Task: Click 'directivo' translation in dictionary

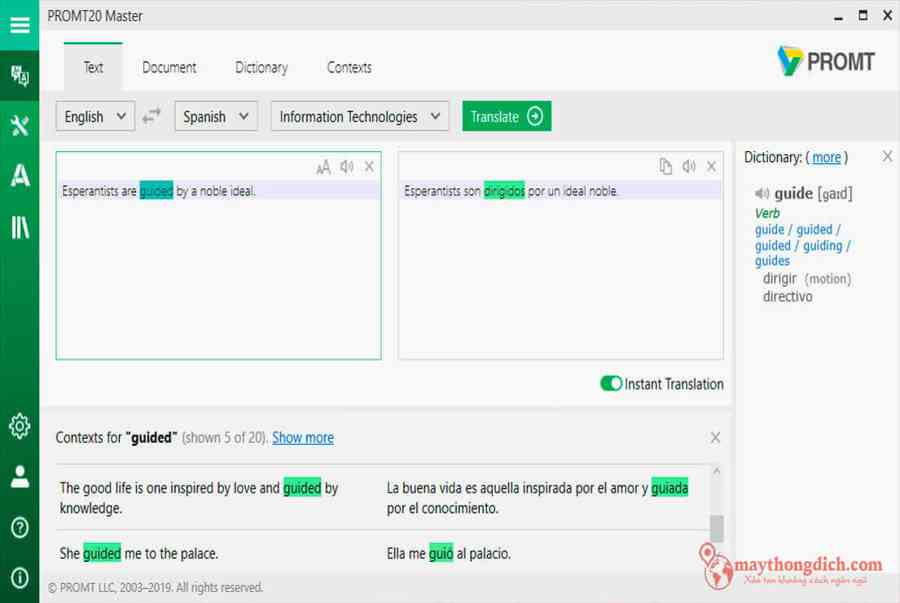Action: pos(788,297)
